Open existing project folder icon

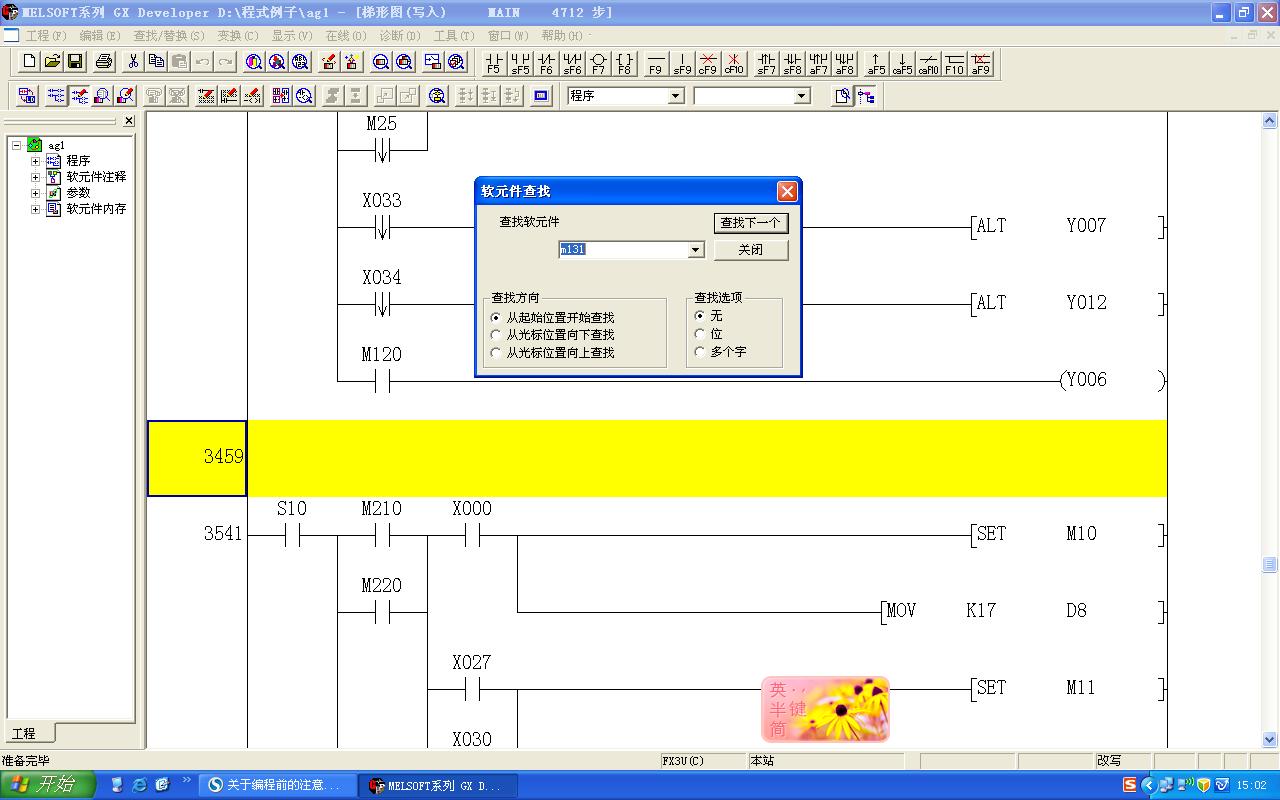[52, 62]
